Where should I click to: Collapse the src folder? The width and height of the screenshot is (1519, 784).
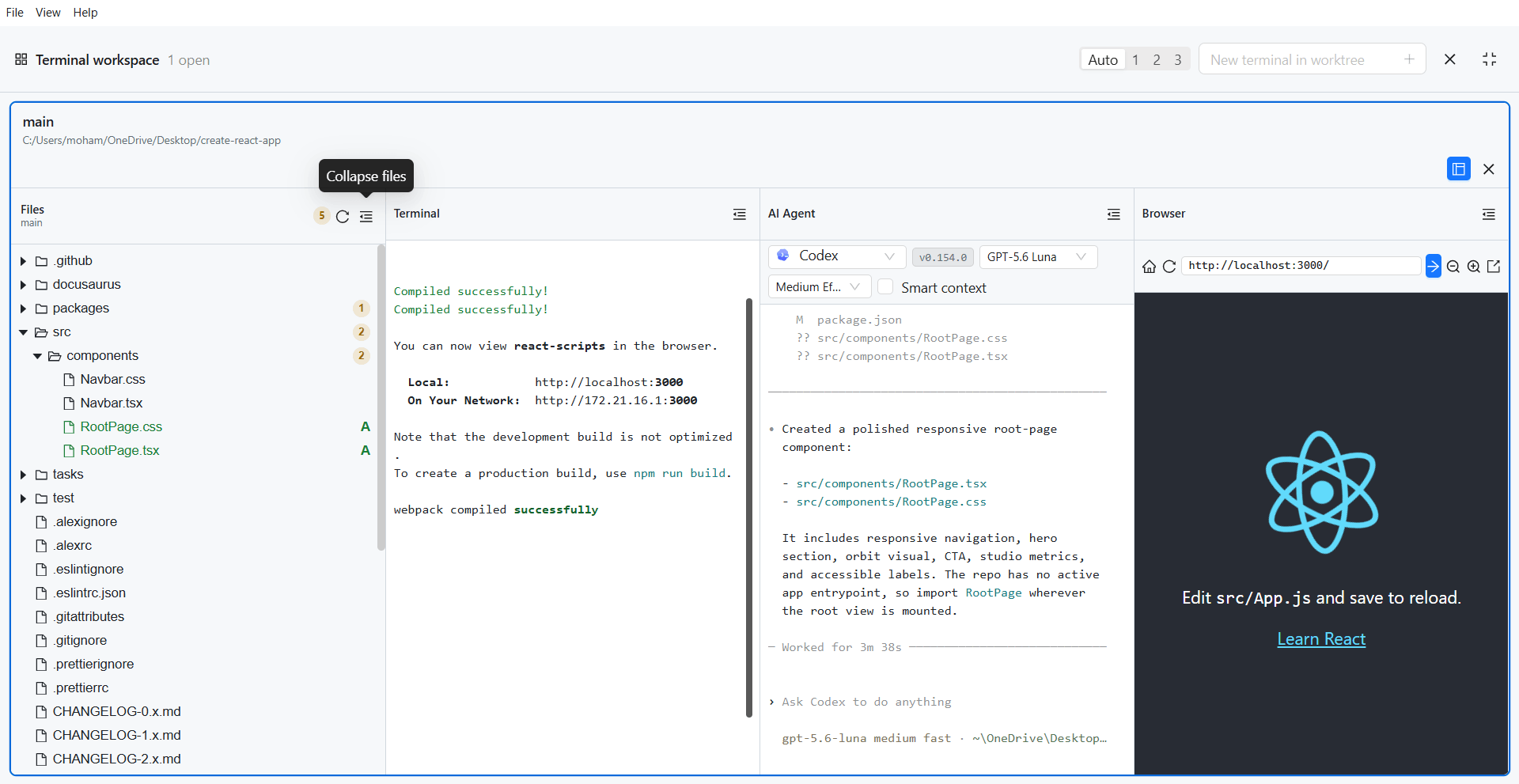pyautogui.click(x=23, y=332)
